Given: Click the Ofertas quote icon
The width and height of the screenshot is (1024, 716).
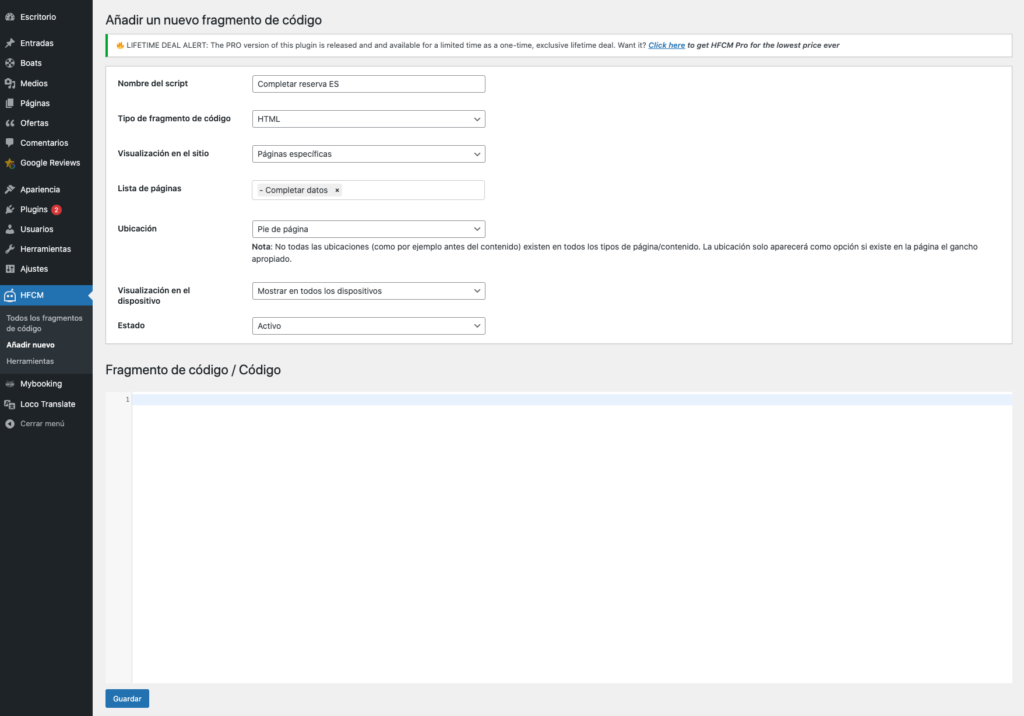Looking at the screenshot, I should [10, 123].
